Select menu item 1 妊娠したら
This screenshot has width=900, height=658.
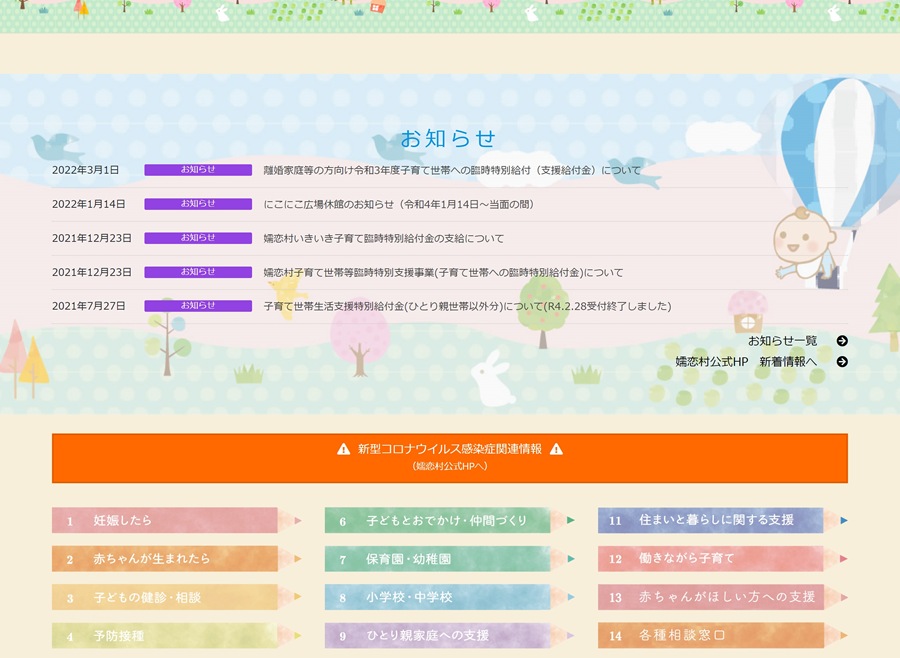tap(165, 521)
